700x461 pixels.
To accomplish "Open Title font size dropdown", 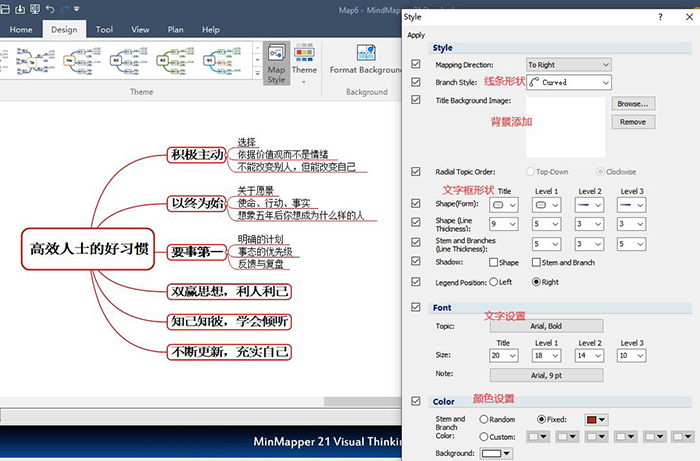I will tap(504, 356).
